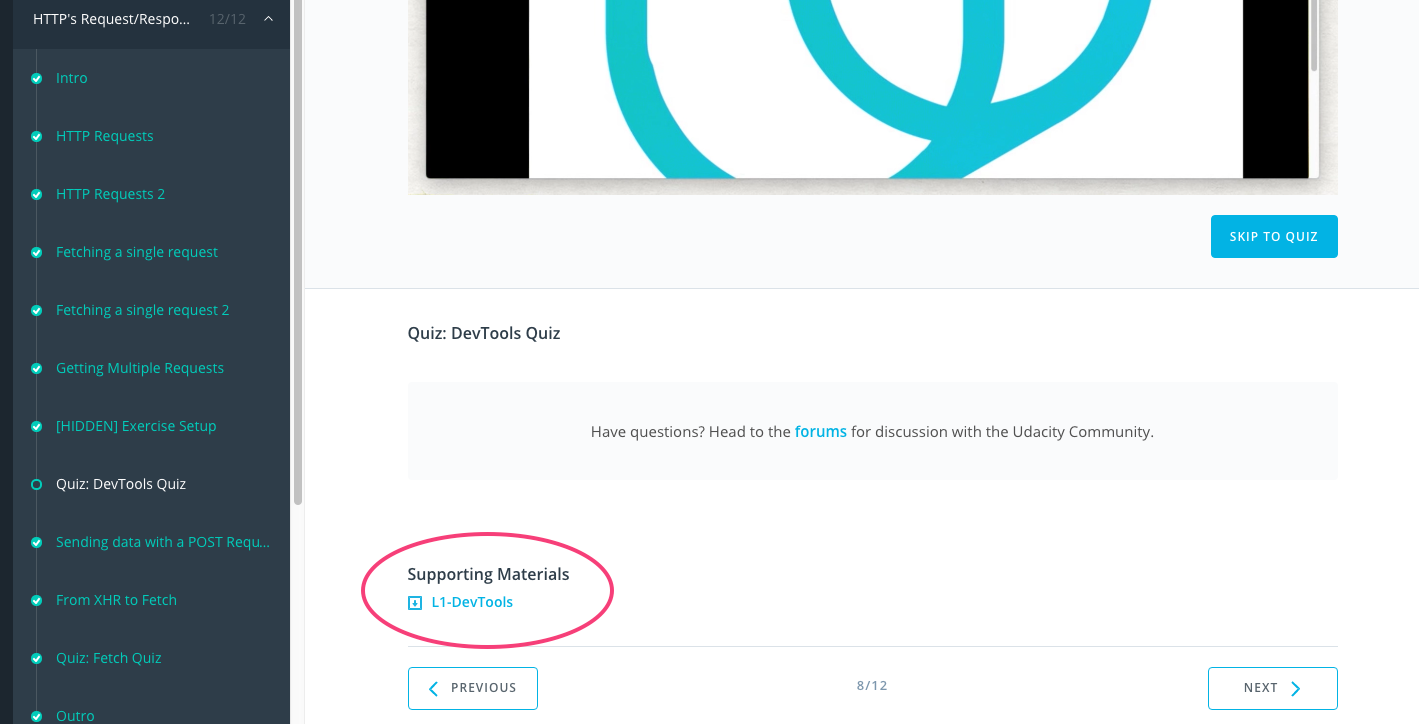1419x724 pixels.
Task: Go to the Next lesson page
Action: (x=1272, y=688)
